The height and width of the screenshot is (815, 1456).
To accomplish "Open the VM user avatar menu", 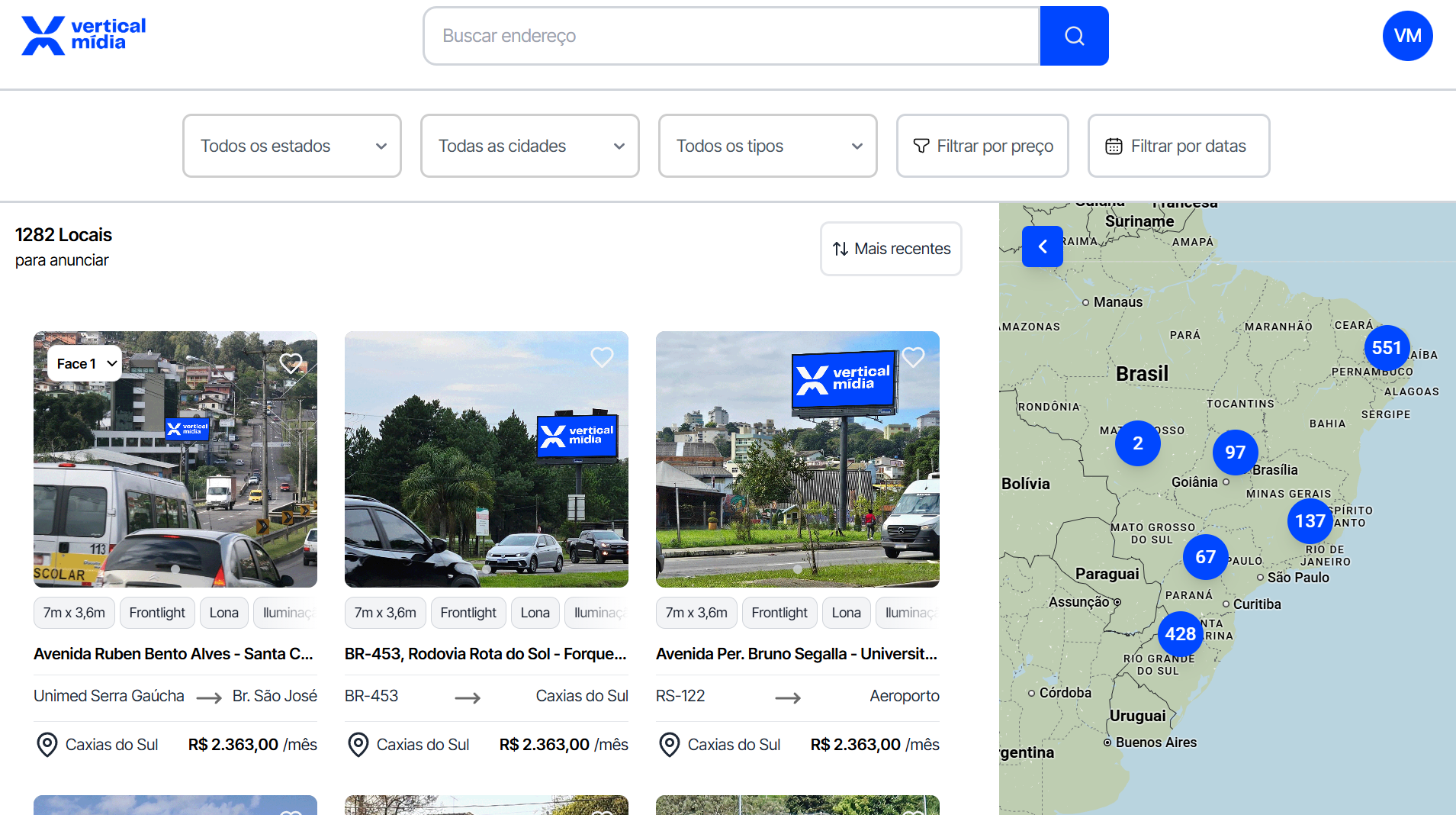I will (x=1407, y=36).
